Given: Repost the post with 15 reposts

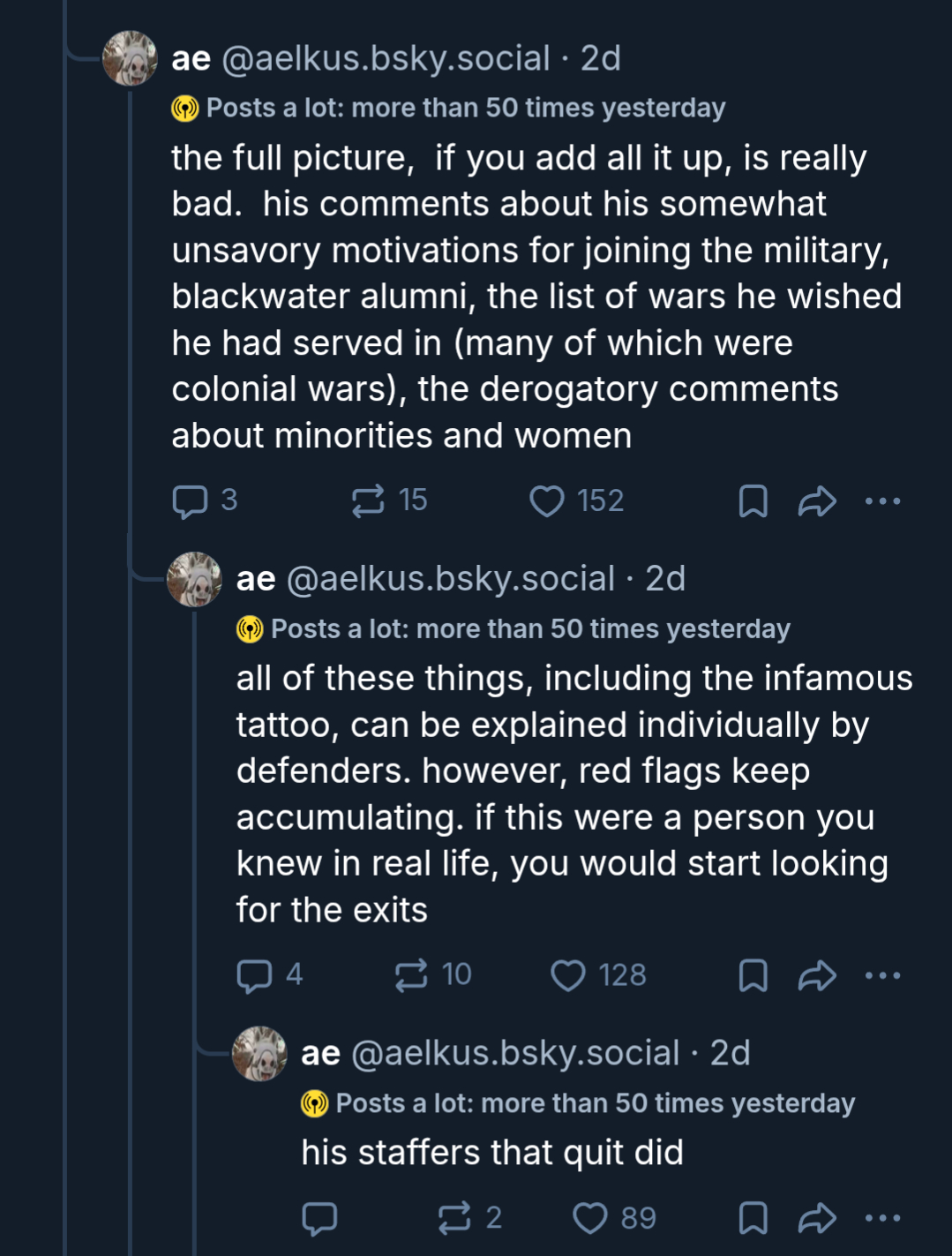Looking at the screenshot, I should [368, 501].
